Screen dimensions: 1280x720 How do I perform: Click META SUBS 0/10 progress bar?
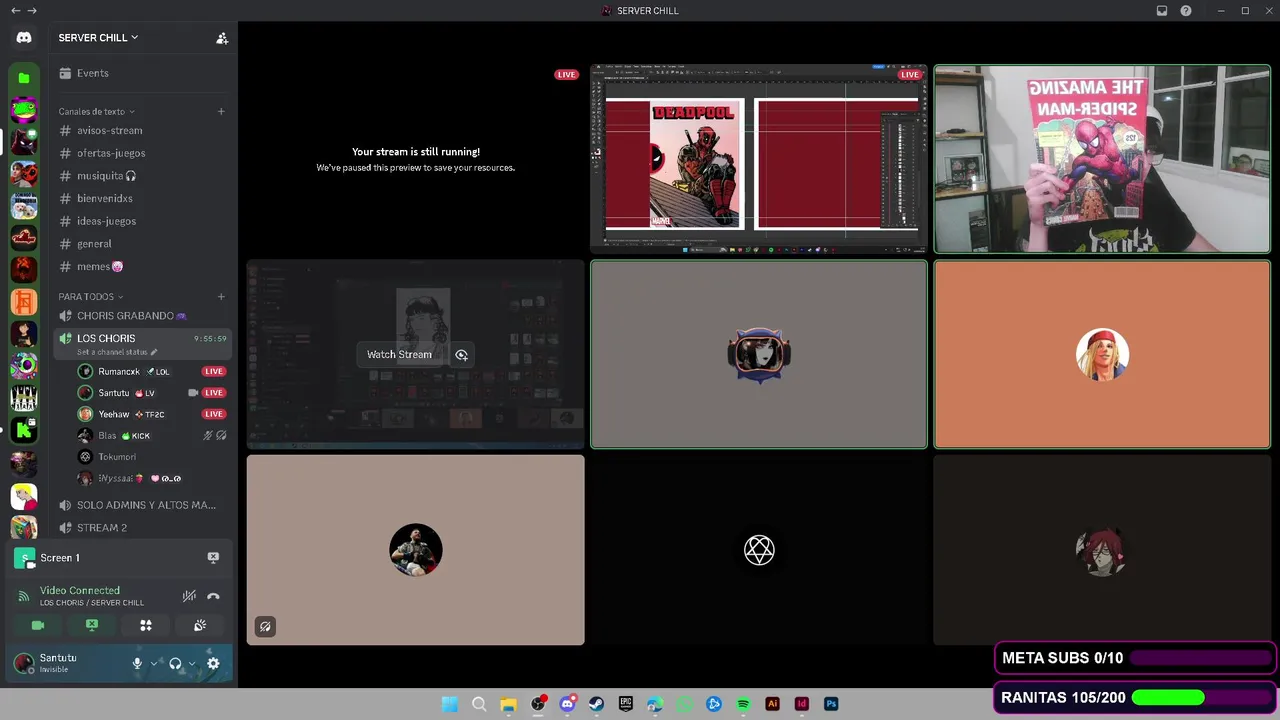pyautogui.click(x=1200, y=658)
